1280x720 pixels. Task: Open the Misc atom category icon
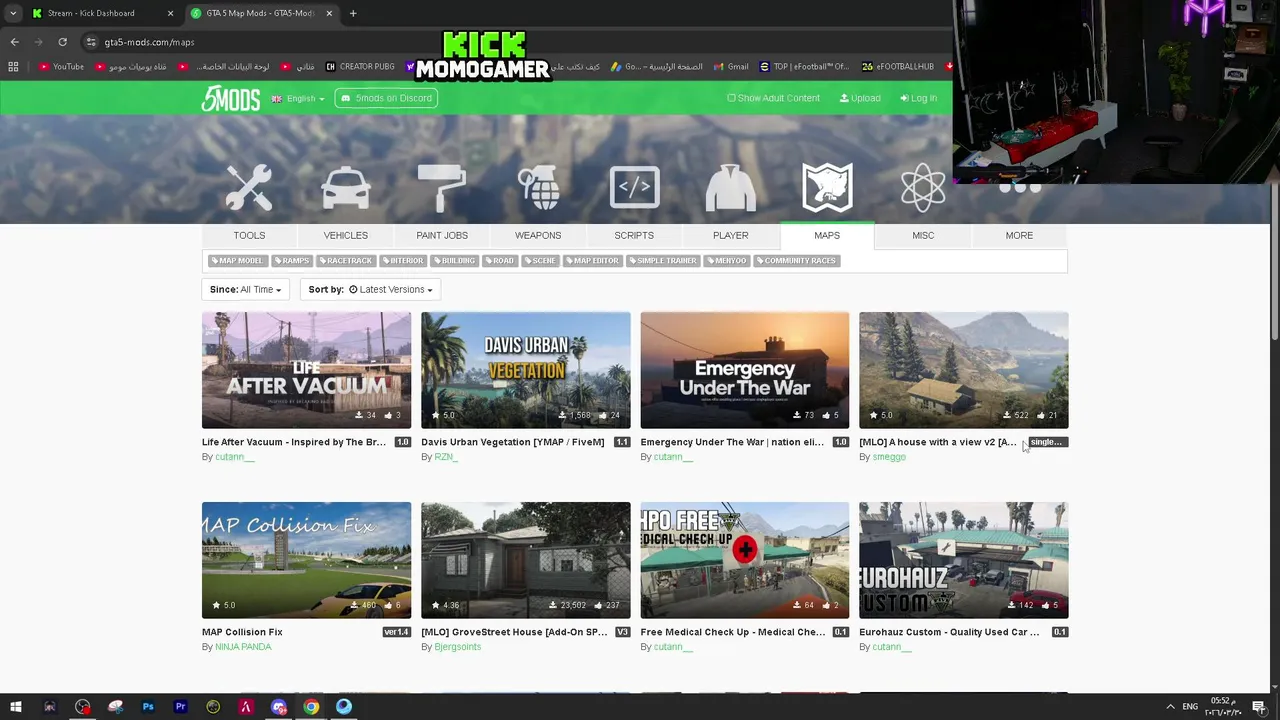click(x=923, y=188)
